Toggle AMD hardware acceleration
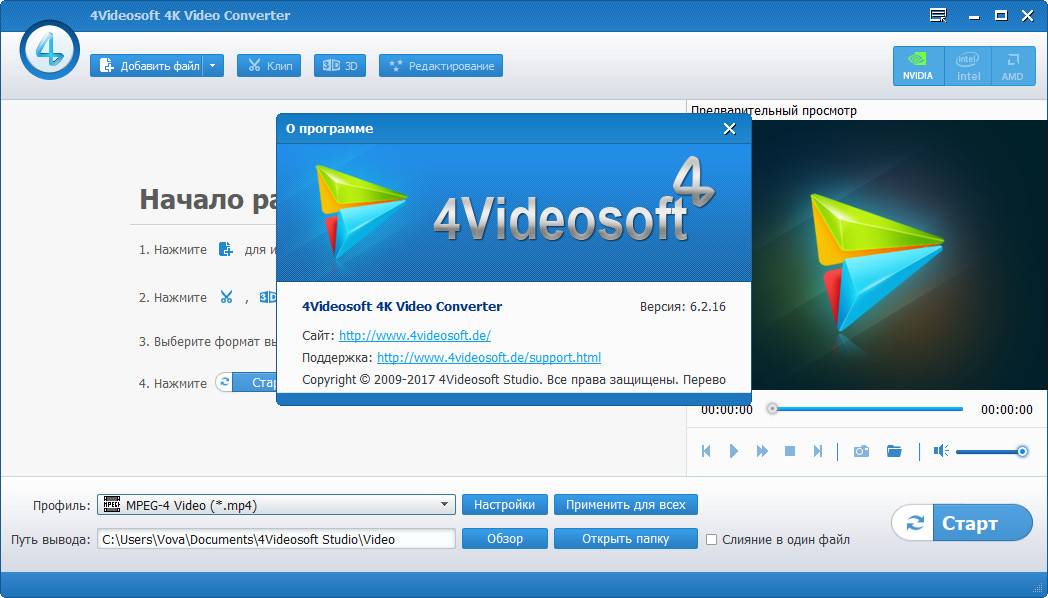Viewport: 1048px width, 598px height. click(x=1013, y=66)
